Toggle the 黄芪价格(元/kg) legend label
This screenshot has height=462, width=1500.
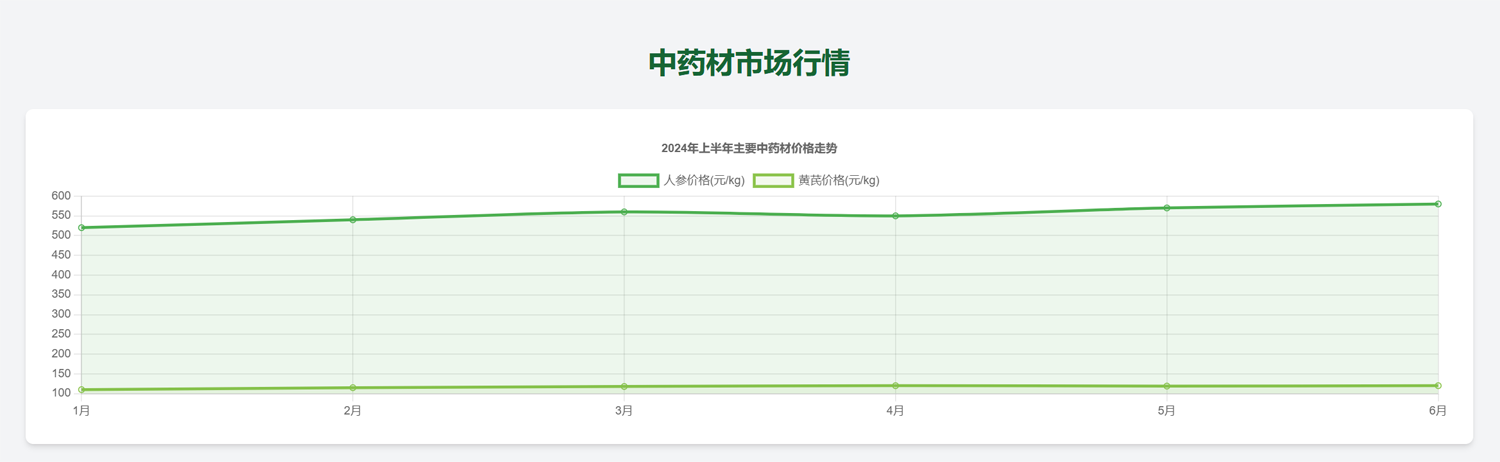click(x=839, y=181)
